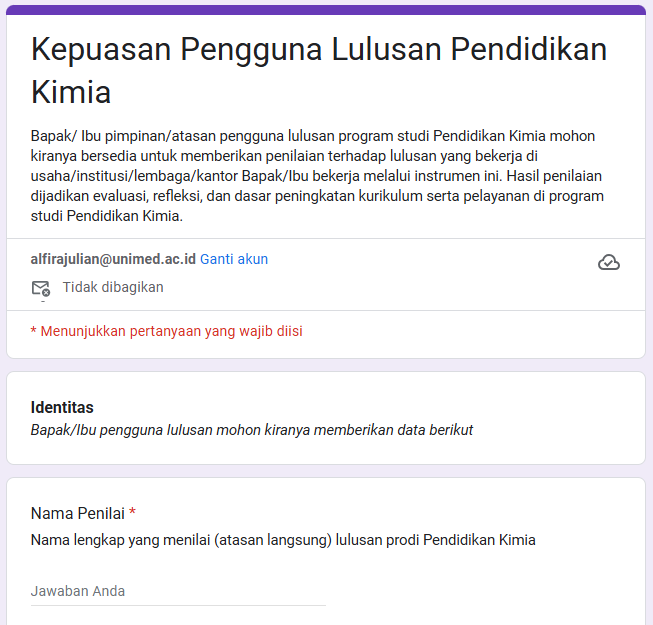
Task: Click the Nama Penilai question label
Action: click(x=78, y=513)
